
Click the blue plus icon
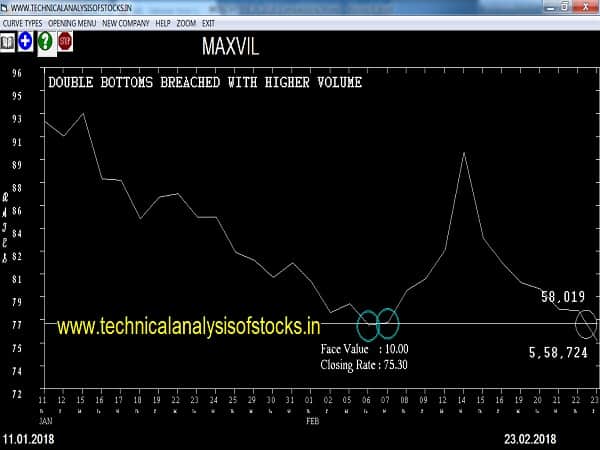click(x=26, y=42)
